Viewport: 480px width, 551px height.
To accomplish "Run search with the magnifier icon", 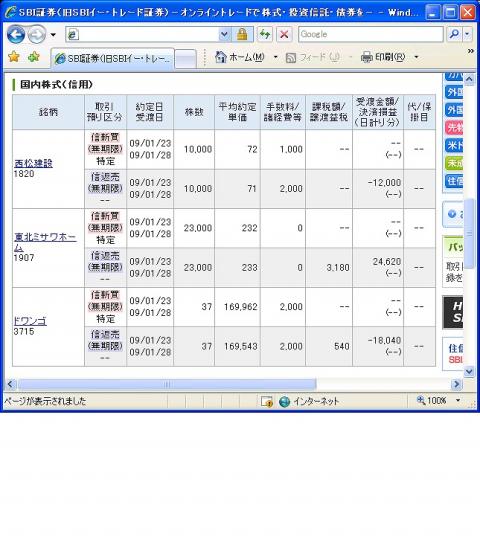I will 454,34.
